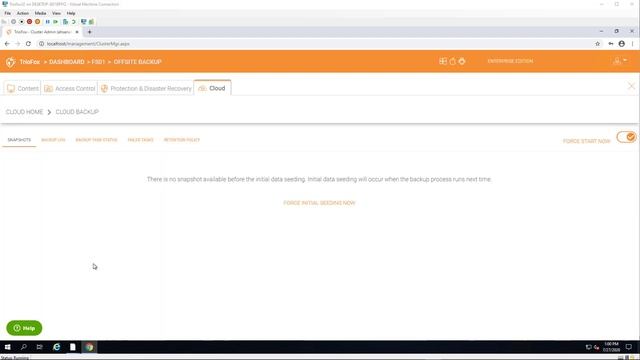The height and width of the screenshot is (360, 640).
Task: Click Force Initial Seeding Now link
Action: (319, 203)
